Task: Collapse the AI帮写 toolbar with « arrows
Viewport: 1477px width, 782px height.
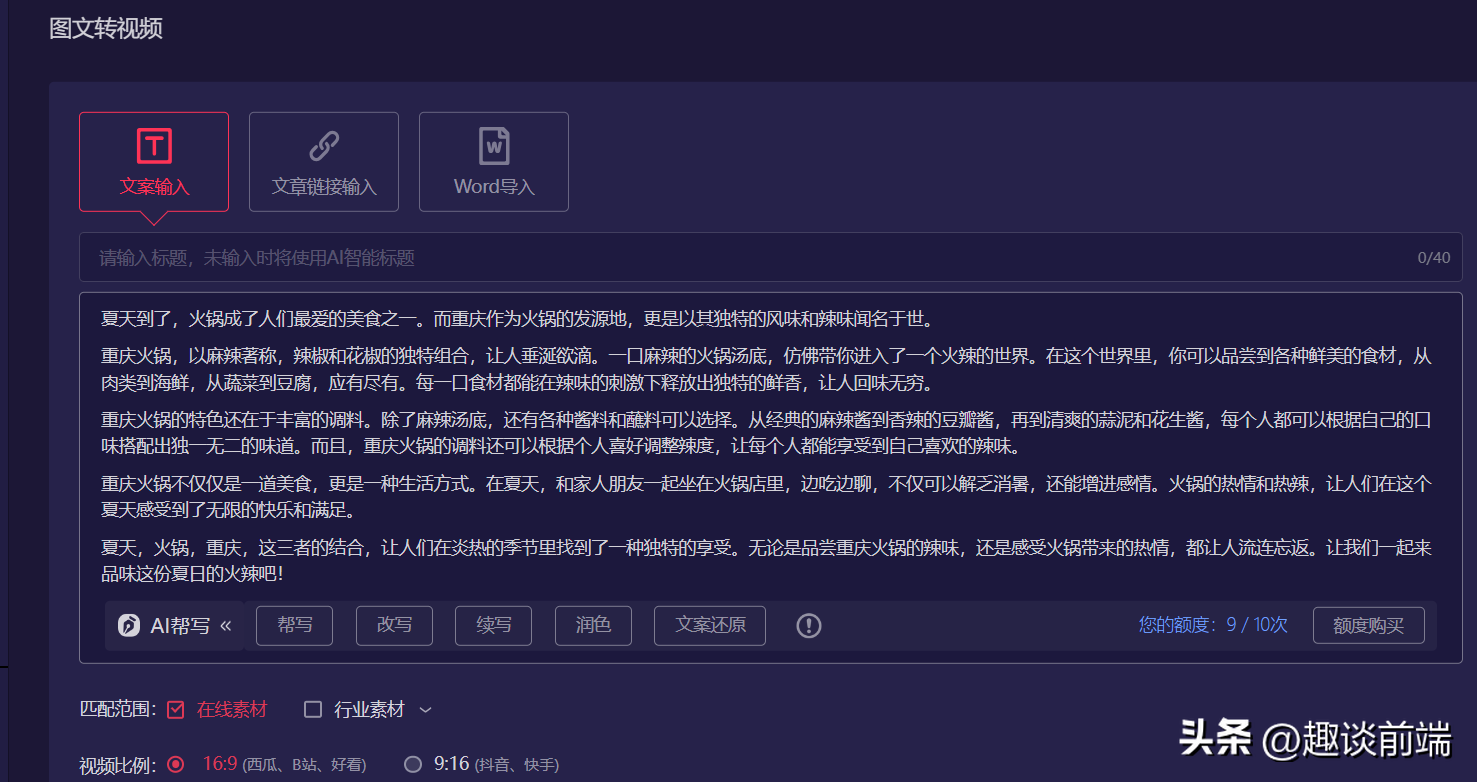Action: point(226,626)
